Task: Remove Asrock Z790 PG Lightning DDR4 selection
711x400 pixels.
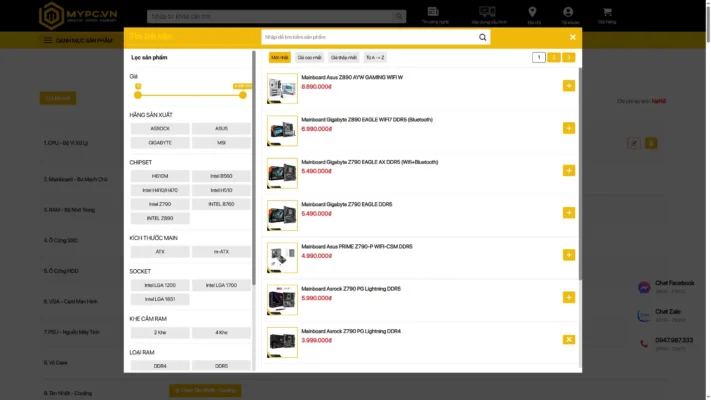Action: coord(569,340)
